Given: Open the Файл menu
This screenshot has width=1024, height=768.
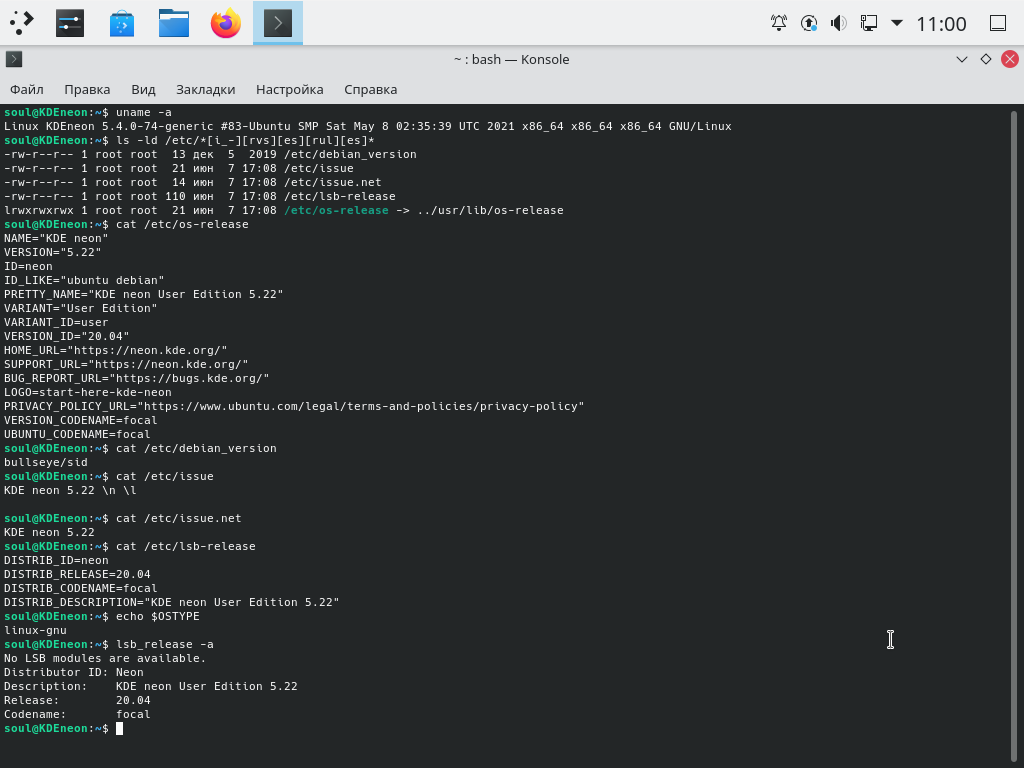Looking at the screenshot, I should point(27,89).
